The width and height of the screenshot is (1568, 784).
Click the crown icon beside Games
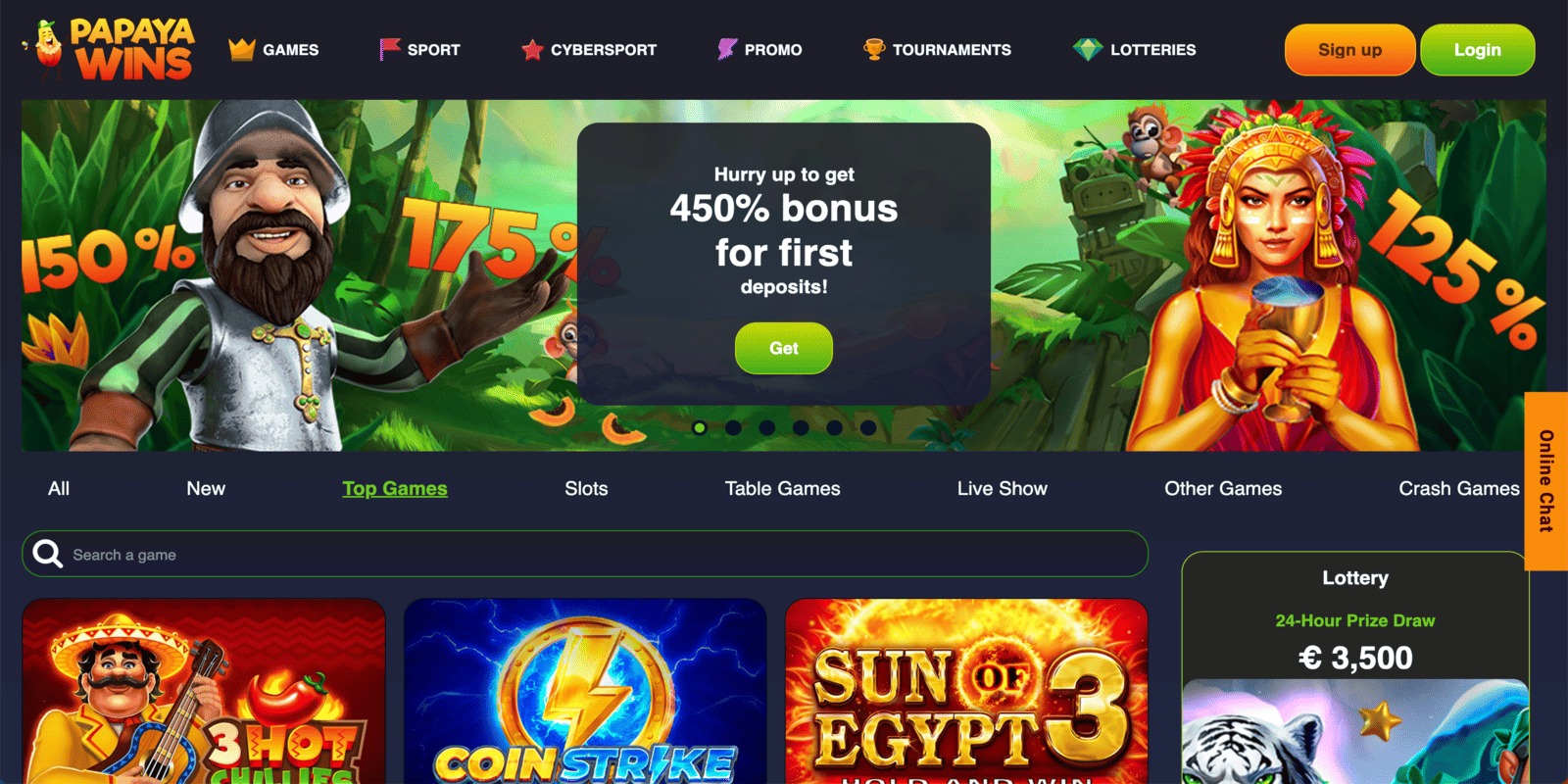(x=242, y=49)
